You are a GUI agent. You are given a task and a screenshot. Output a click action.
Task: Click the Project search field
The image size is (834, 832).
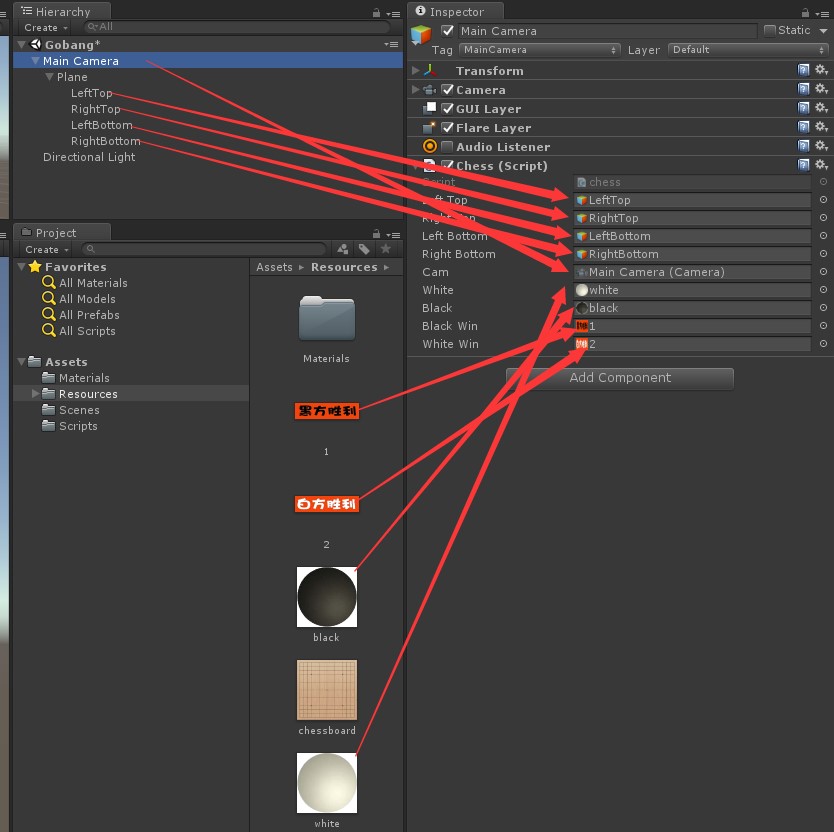(204, 249)
